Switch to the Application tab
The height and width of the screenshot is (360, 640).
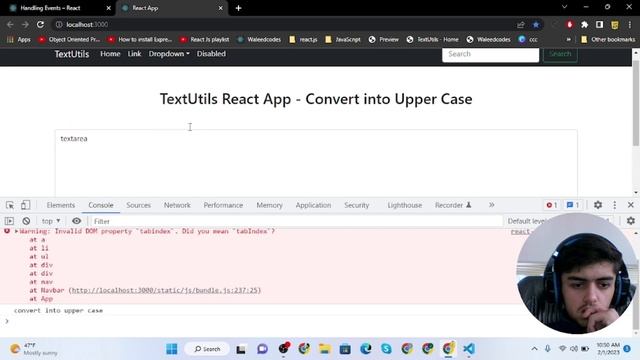click(x=313, y=205)
